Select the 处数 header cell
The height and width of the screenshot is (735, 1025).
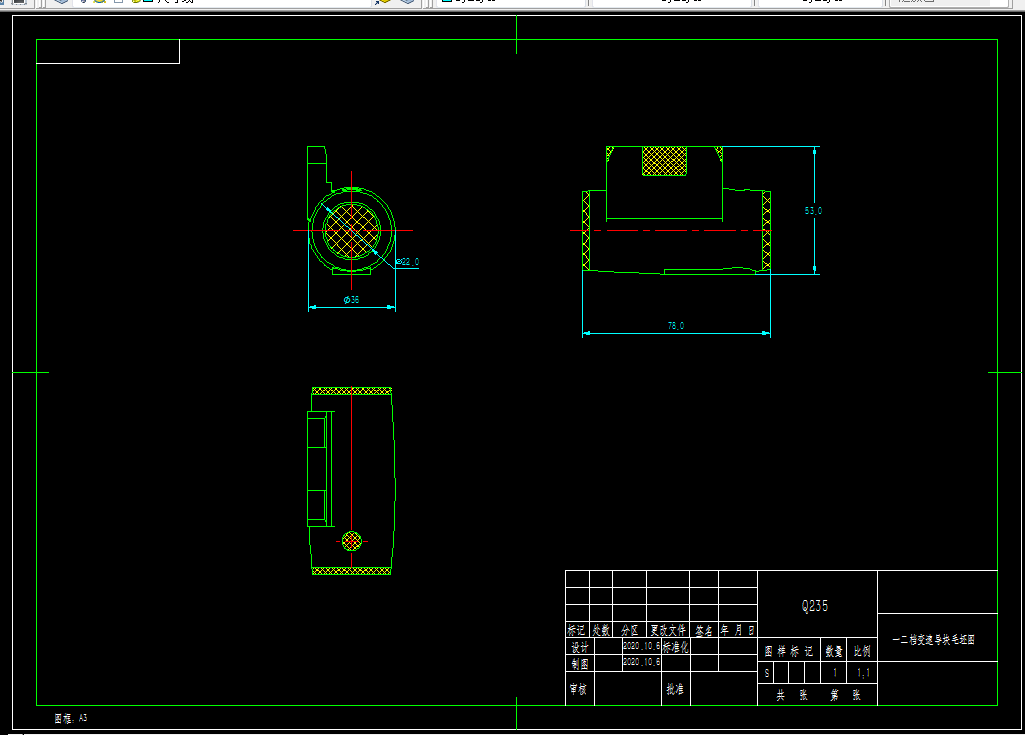[x=601, y=630]
